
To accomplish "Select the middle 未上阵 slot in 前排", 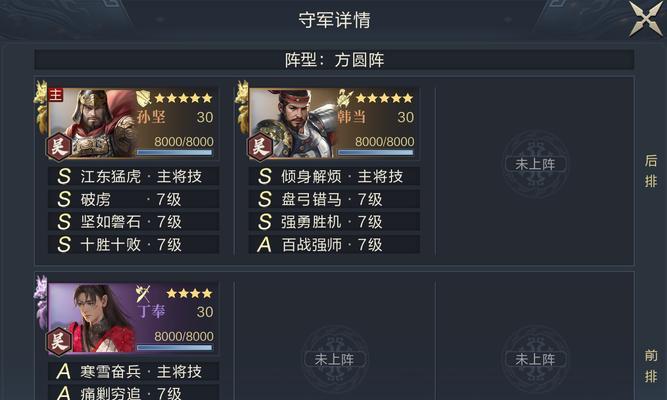I will pos(334,359).
